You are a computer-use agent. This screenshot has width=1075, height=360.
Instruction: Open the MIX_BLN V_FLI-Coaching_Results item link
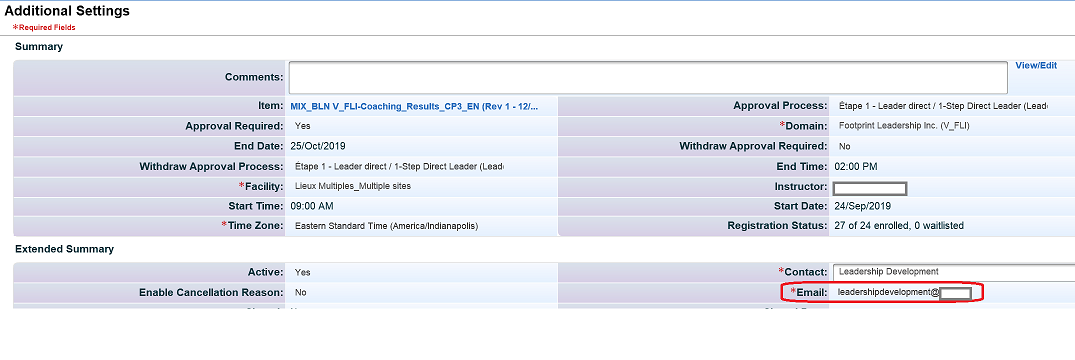click(414, 106)
